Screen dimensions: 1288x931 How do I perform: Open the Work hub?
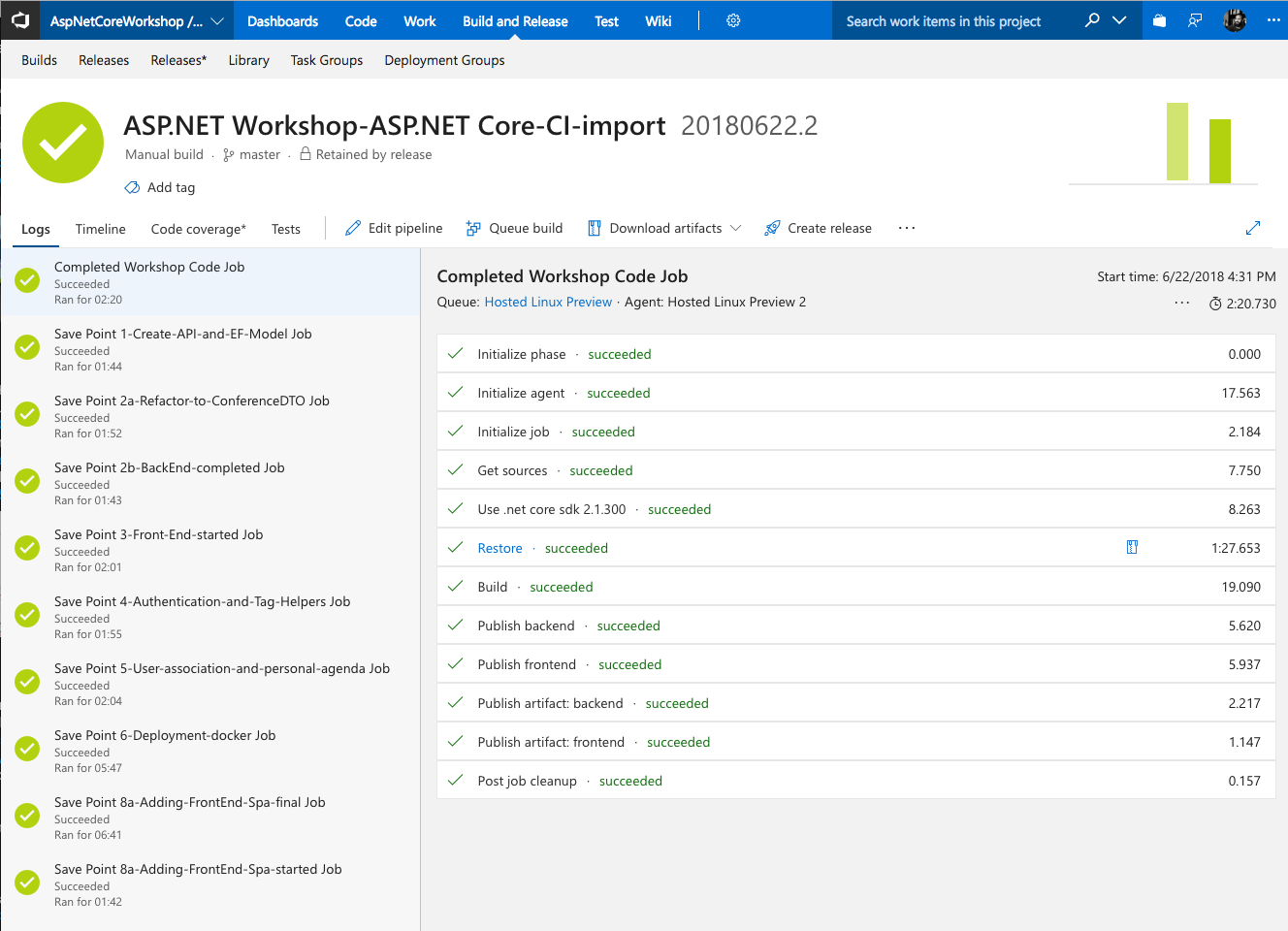coord(420,21)
